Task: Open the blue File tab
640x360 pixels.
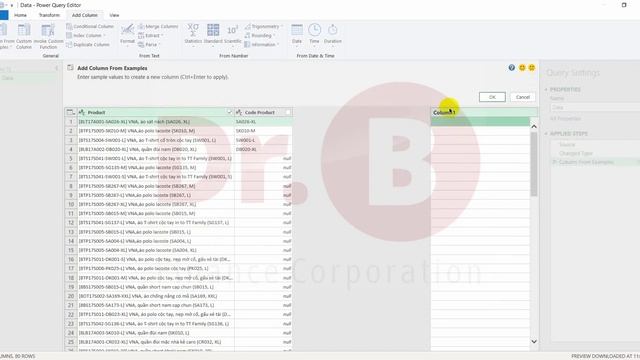Action: [x=4, y=15]
